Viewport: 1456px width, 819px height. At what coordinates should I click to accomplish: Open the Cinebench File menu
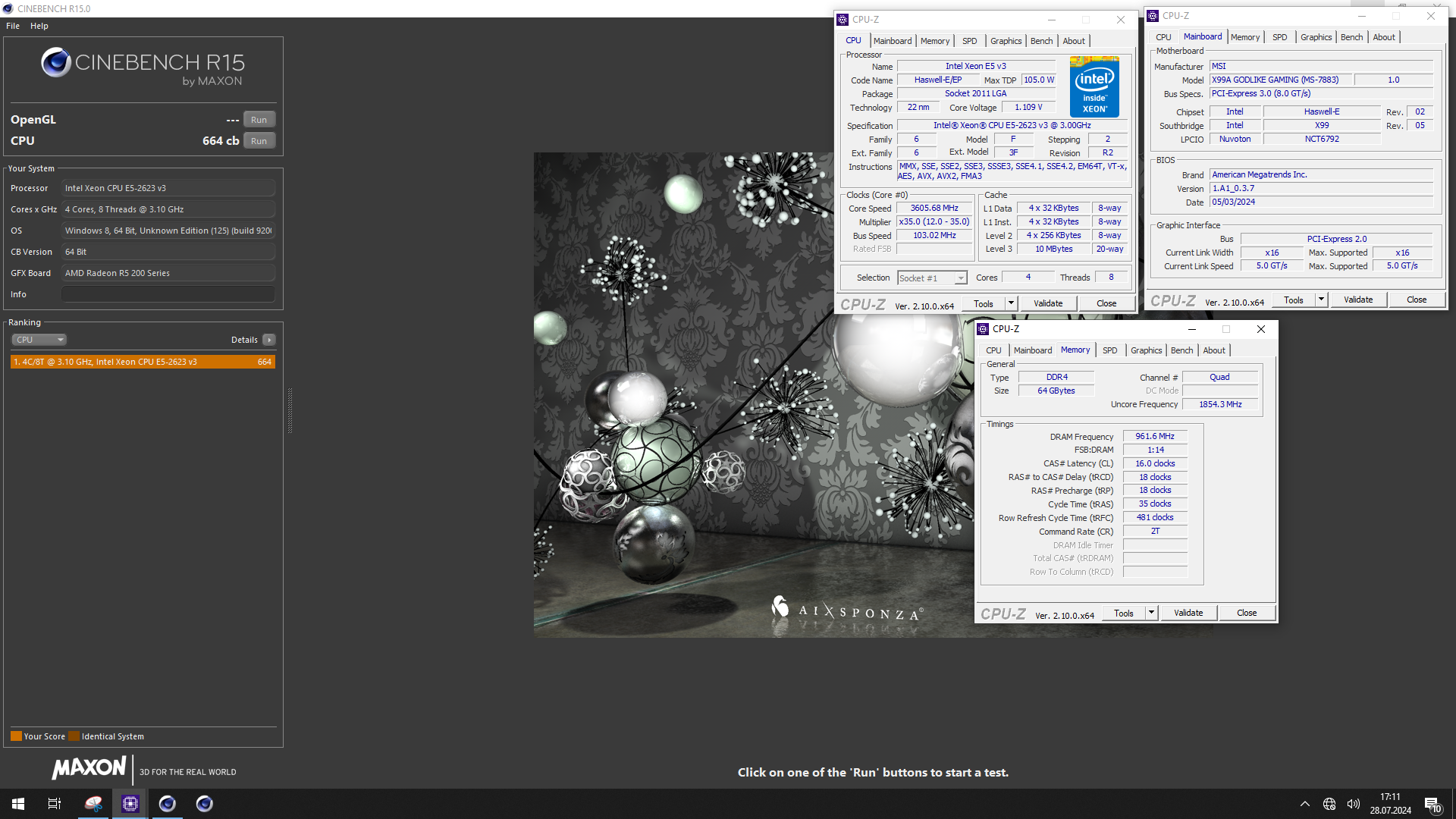pos(13,26)
